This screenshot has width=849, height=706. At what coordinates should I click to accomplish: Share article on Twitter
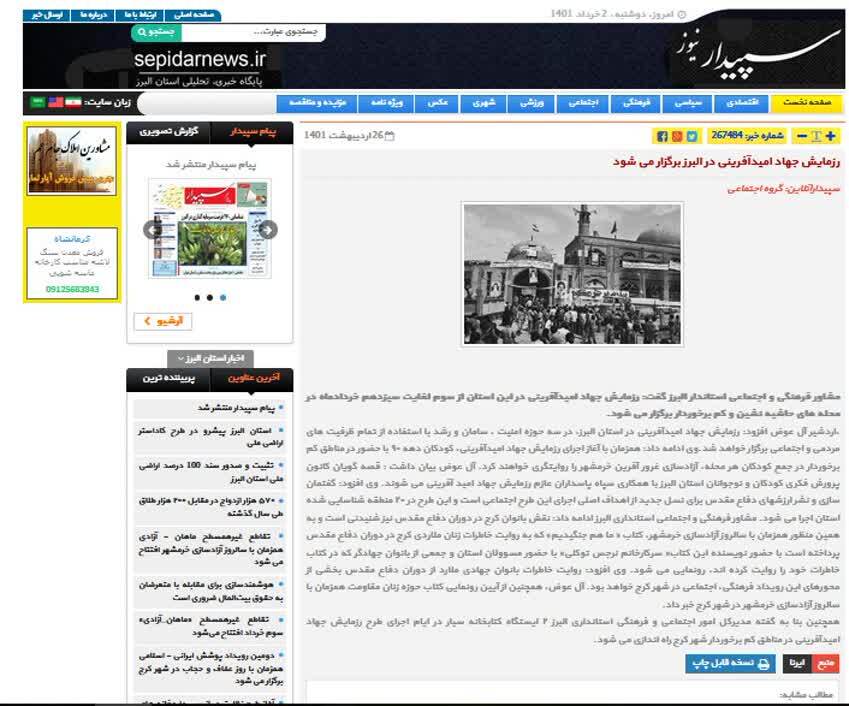point(691,136)
